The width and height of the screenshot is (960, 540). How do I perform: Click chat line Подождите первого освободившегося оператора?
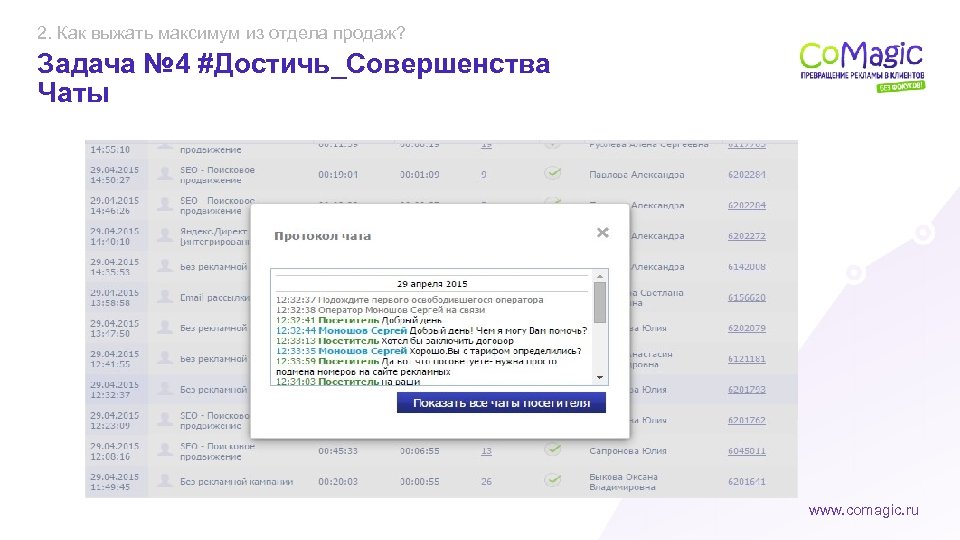pyautogui.click(x=410, y=300)
